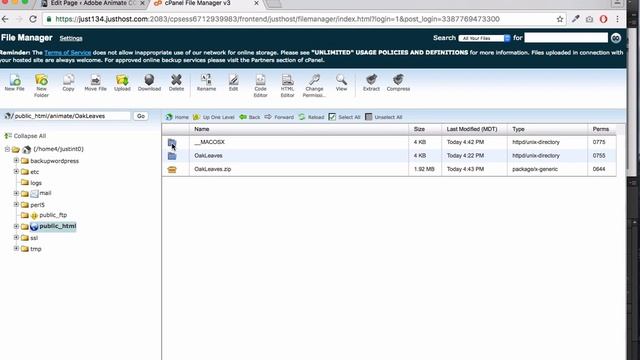Expand the public_html folder node

[x=16, y=226]
